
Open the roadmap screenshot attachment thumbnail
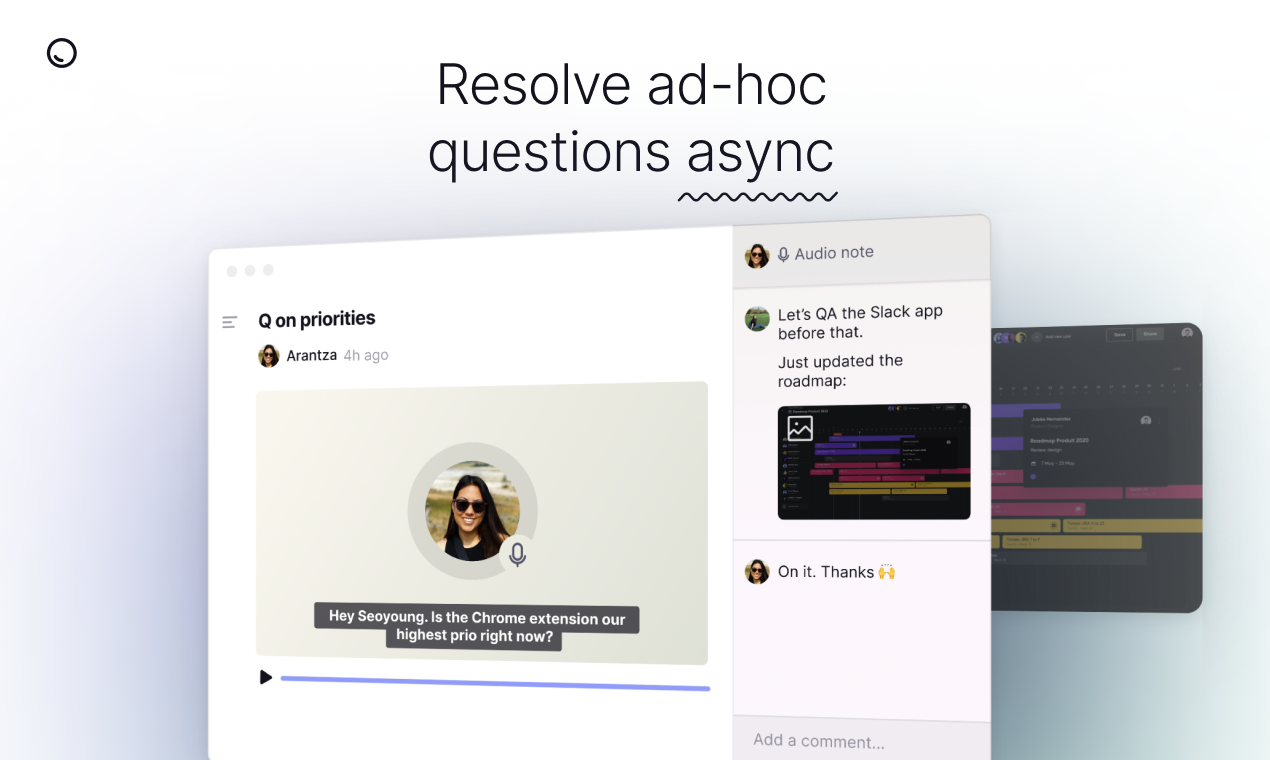(x=874, y=461)
